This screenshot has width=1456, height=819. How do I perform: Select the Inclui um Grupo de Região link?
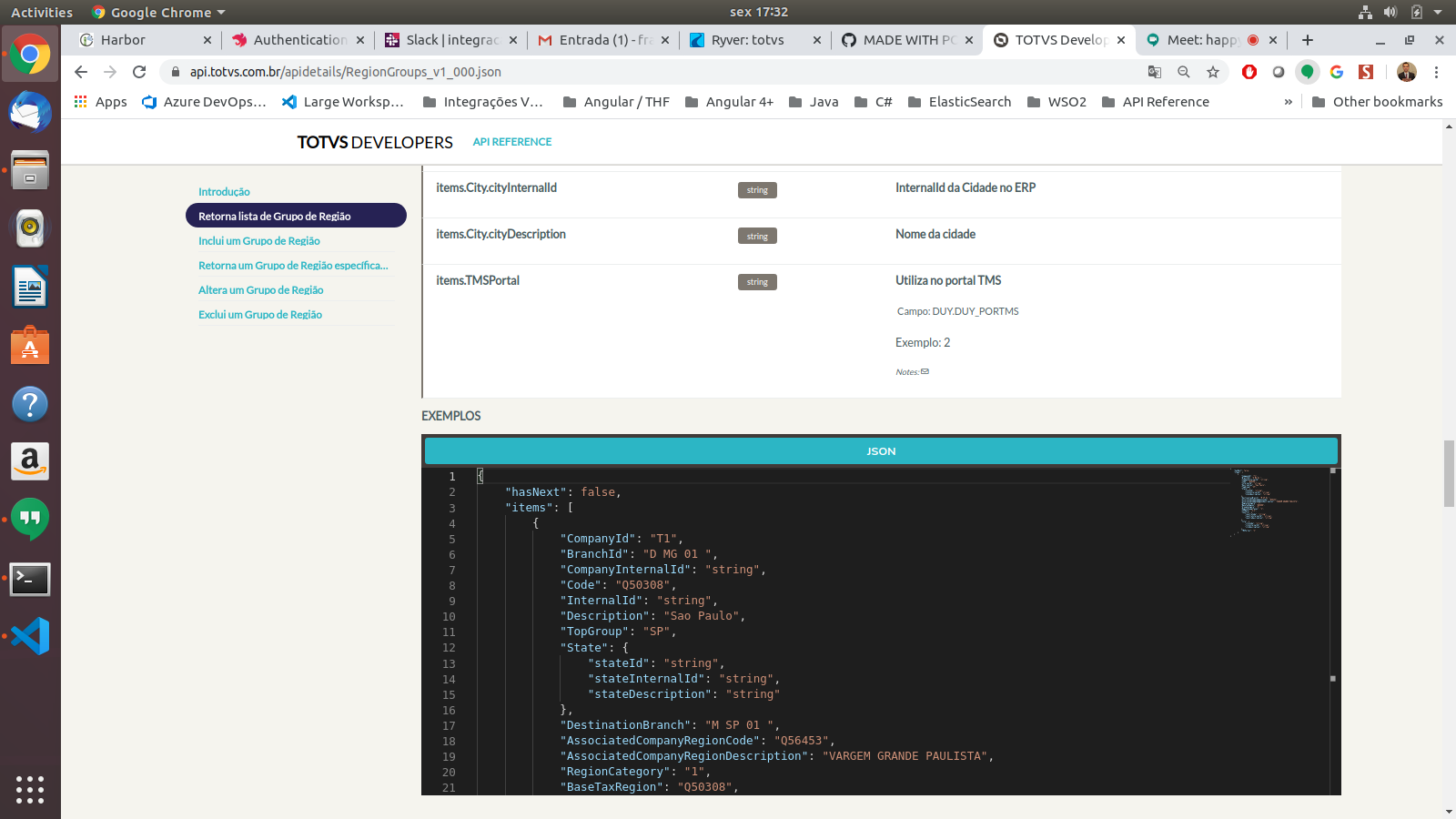(x=258, y=240)
